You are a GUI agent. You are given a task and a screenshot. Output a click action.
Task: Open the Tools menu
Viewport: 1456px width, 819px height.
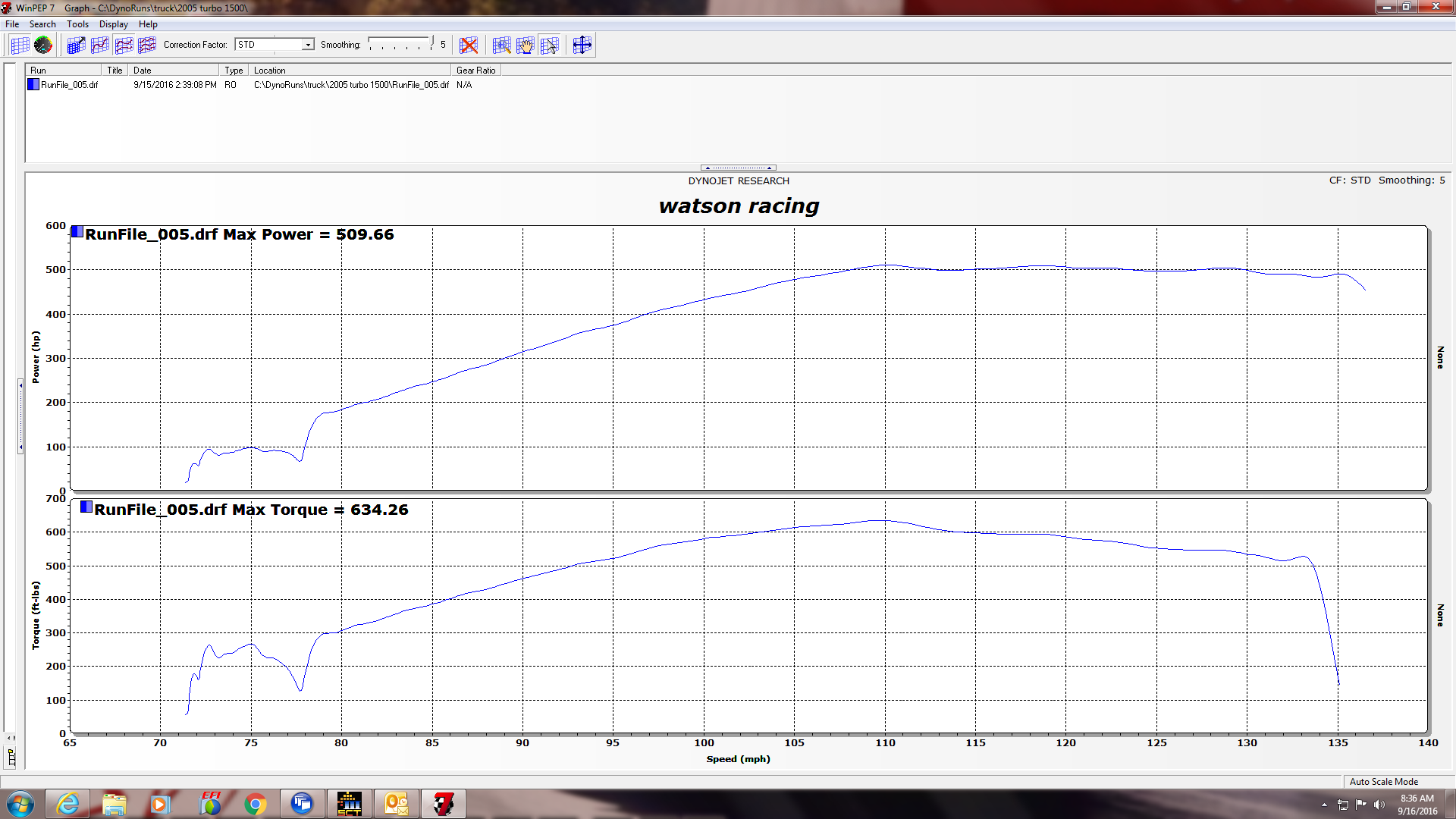coord(77,24)
